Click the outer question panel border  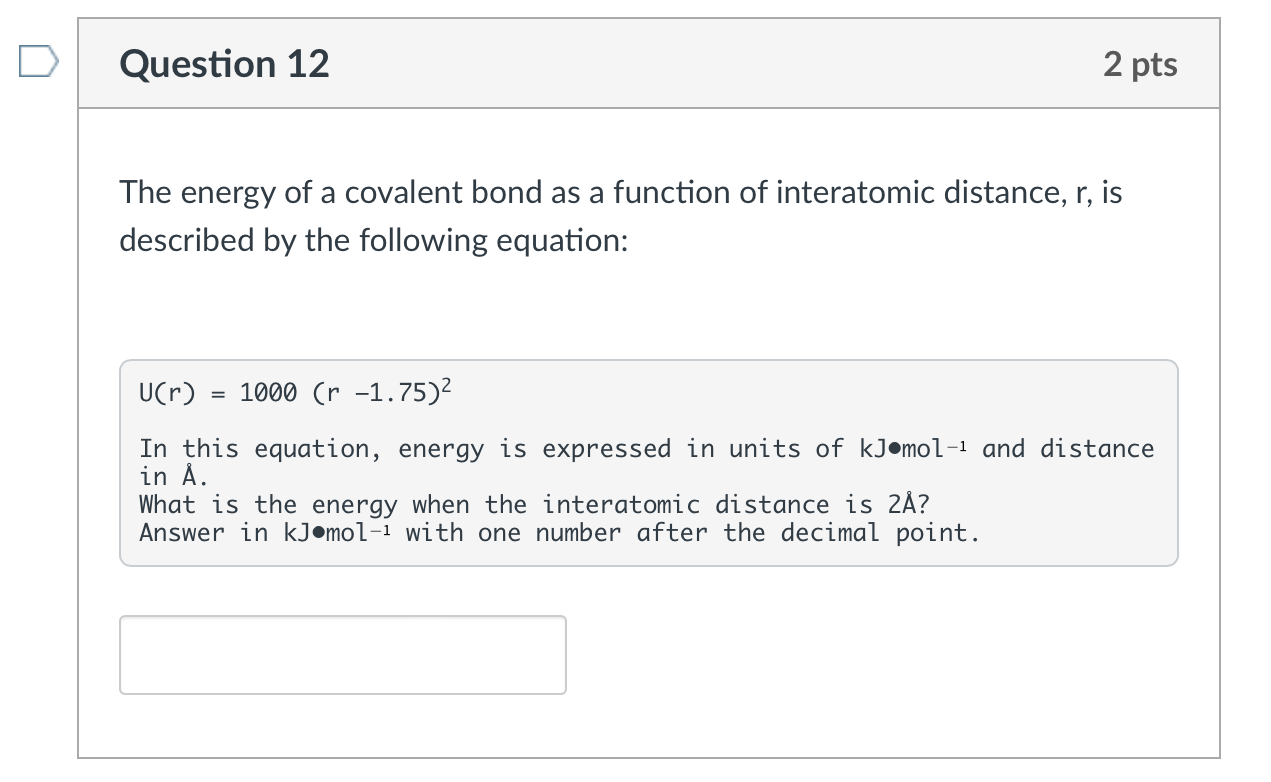click(649, 757)
